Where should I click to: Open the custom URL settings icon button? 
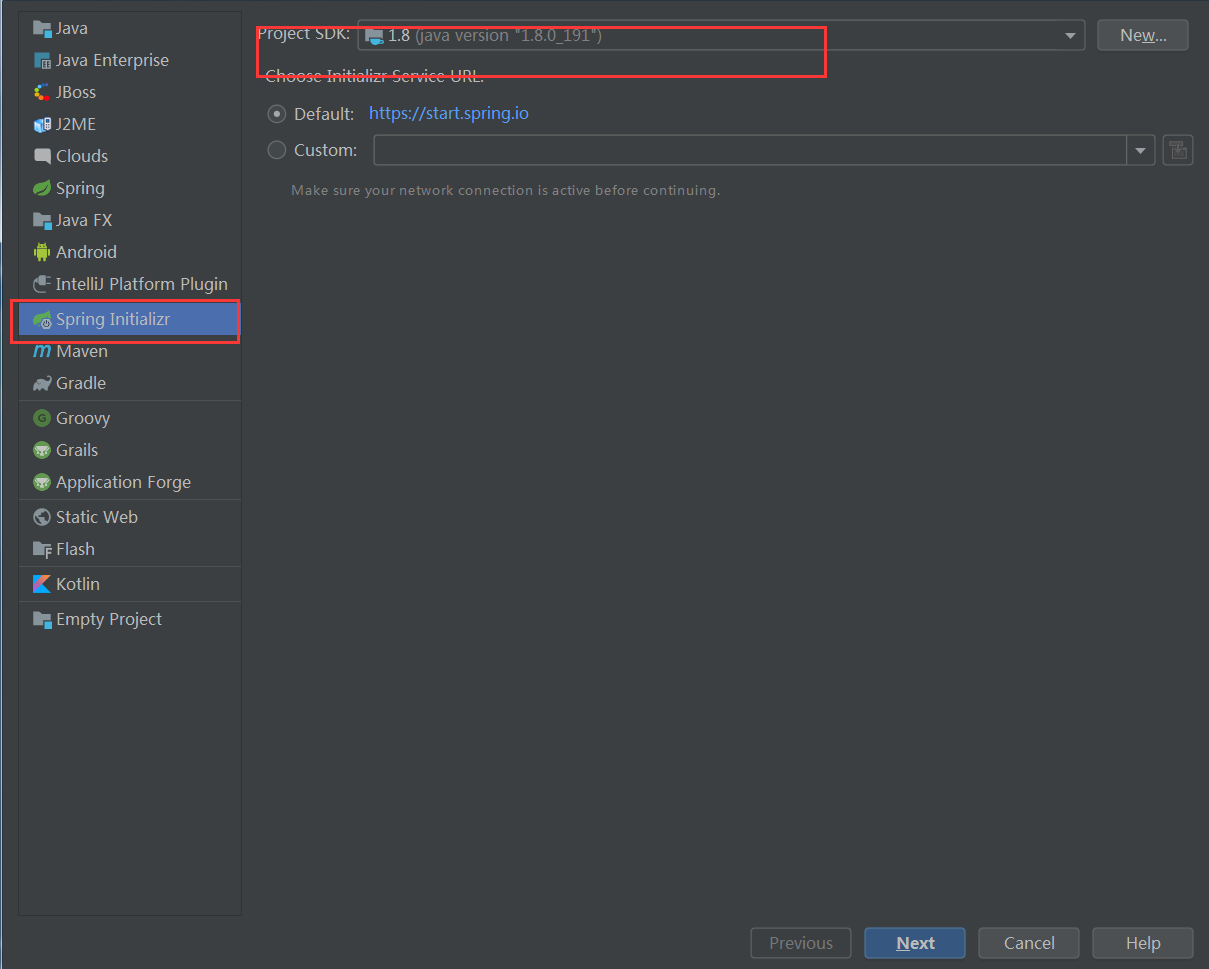[x=1178, y=150]
